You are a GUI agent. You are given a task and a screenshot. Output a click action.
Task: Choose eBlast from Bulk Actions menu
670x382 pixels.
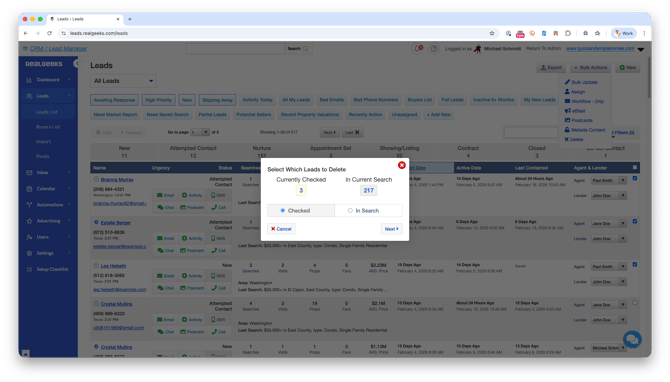(x=575, y=111)
